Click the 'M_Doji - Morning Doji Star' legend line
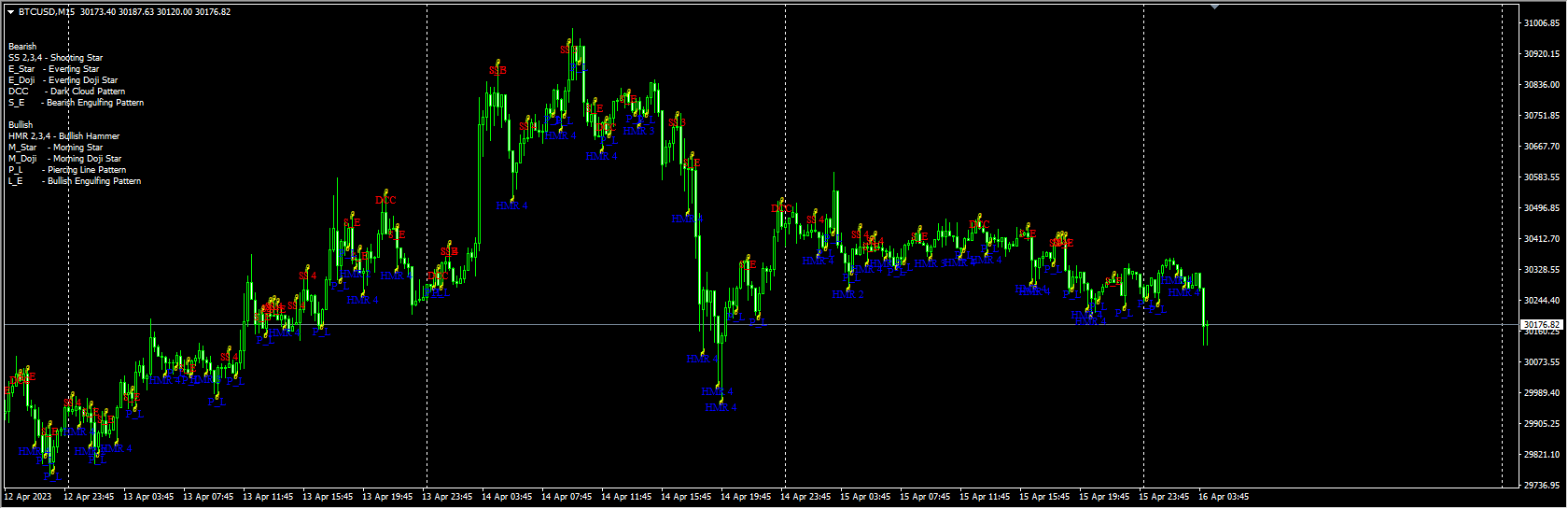Image resolution: width=1568 pixels, height=509 pixels. point(65,159)
